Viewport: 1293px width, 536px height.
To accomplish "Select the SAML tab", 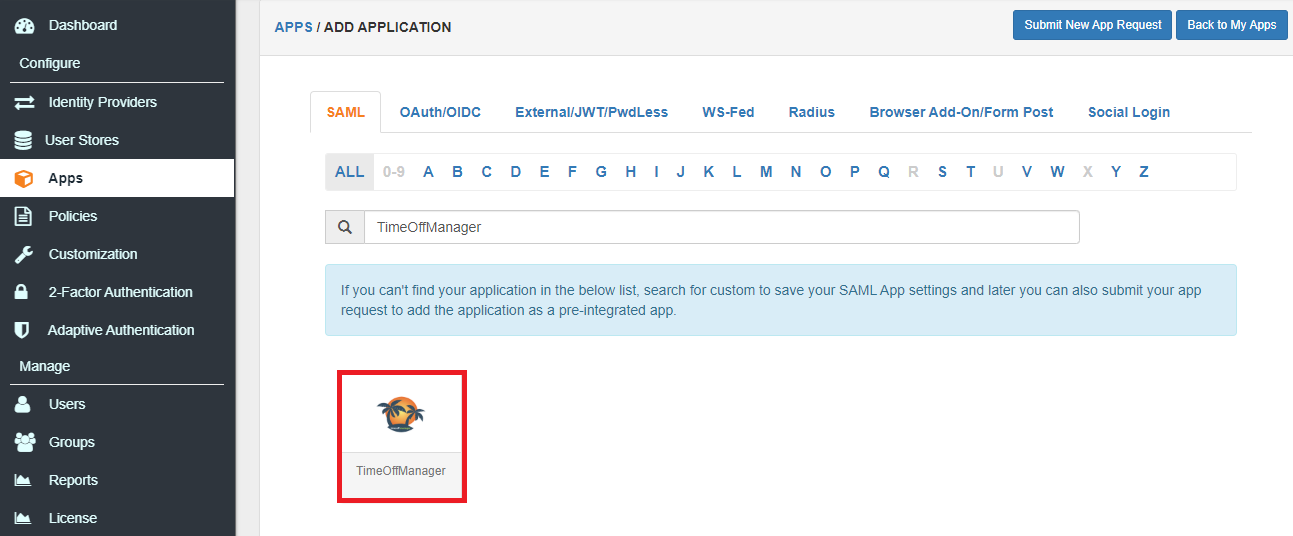I will [346, 112].
